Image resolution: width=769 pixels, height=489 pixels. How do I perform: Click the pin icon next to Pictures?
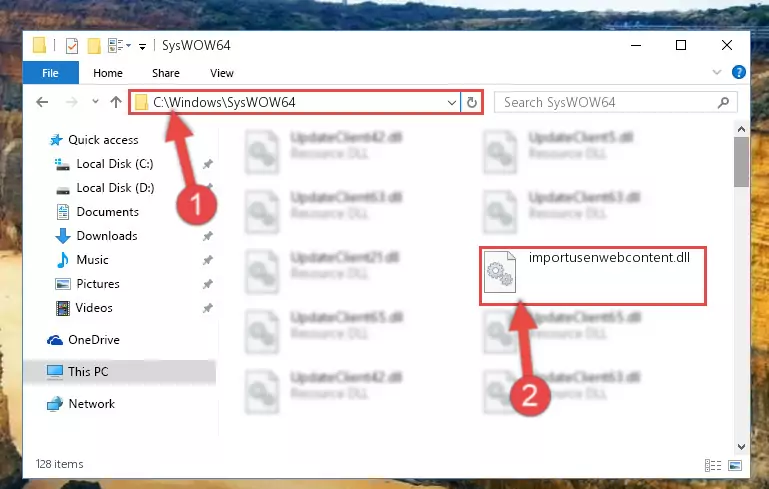208,284
